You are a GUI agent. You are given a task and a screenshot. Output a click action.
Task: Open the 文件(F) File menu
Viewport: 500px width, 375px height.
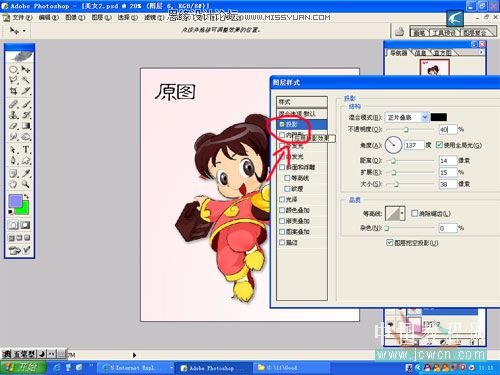pos(22,17)
